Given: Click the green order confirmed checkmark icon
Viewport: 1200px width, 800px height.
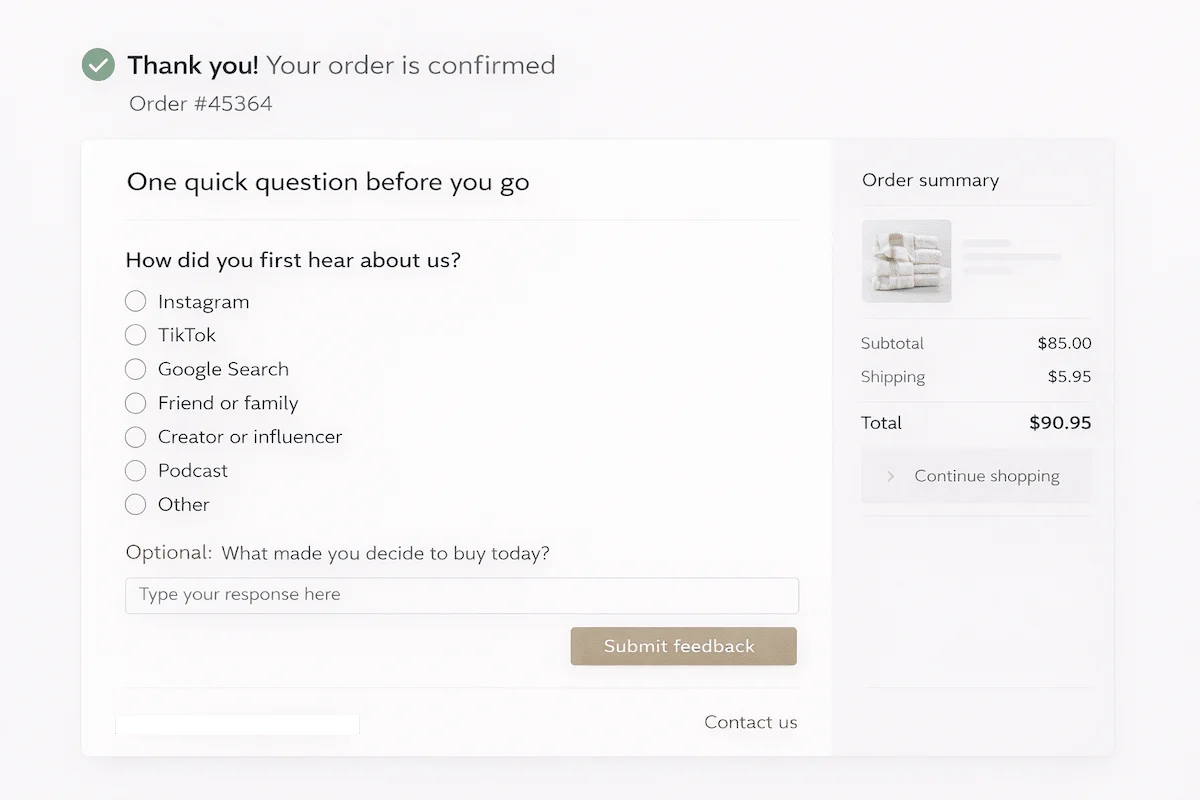Looking at the screenshot, I should pyautogui.click(x=97, y=64).
